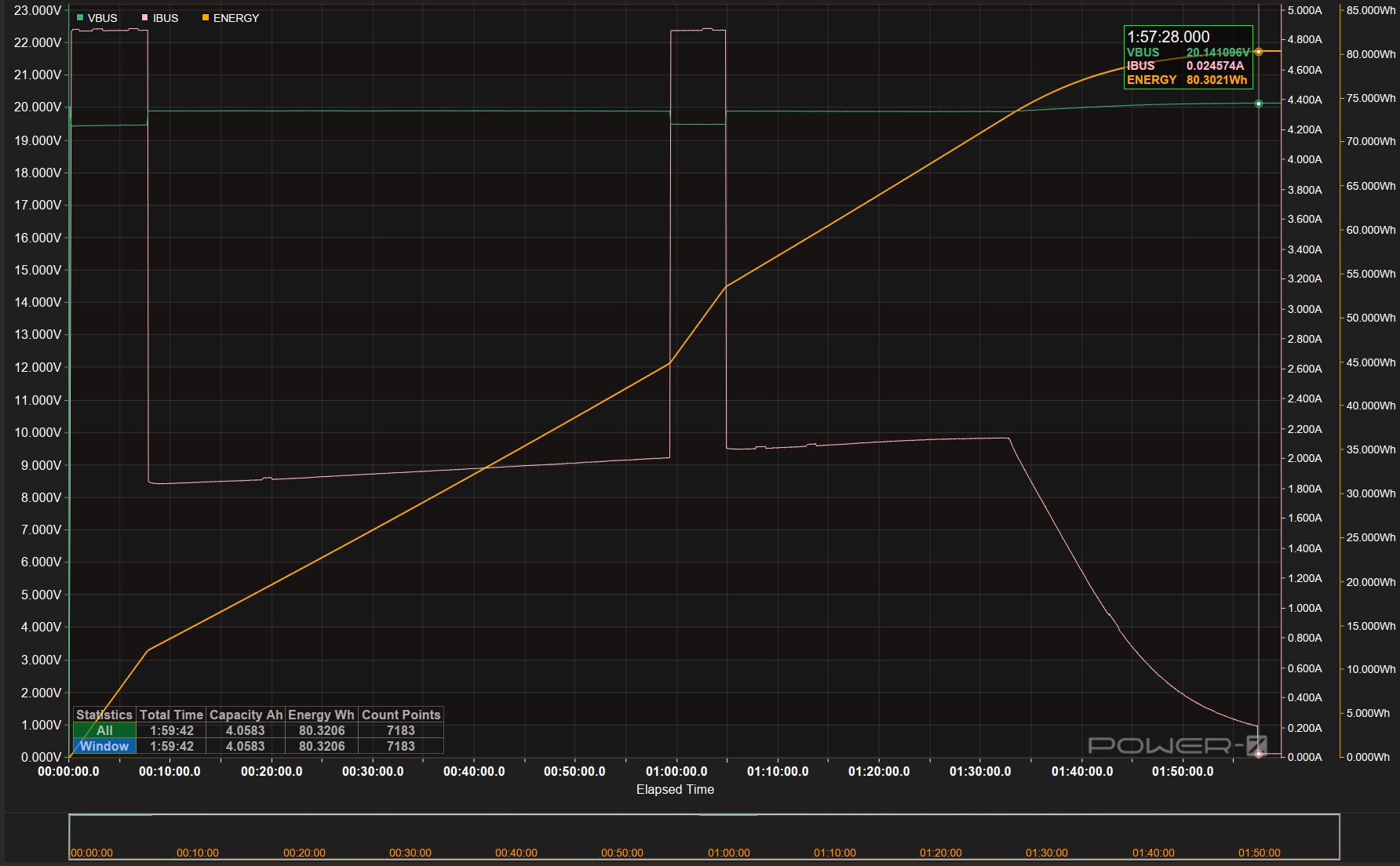Click the cursor timestamp 1:57:28.000
Screen dimensions: 1400x866
[x=1168, y=37]
